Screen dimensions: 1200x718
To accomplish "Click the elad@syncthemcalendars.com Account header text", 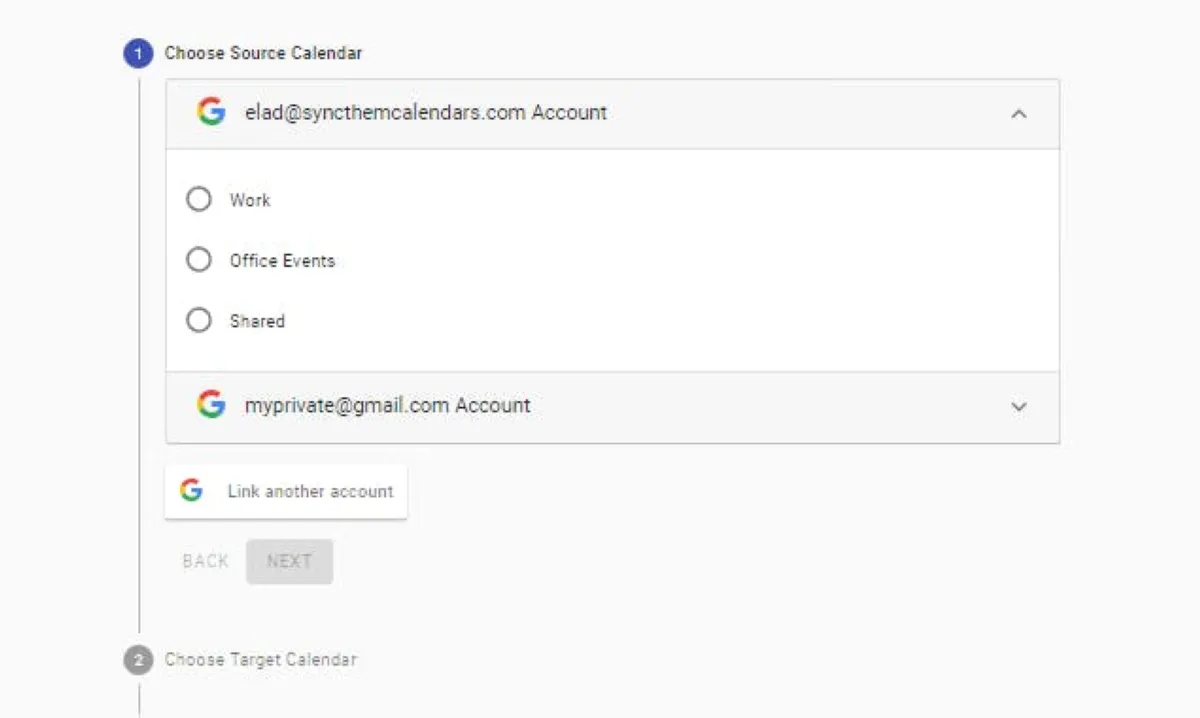I will point(425,112).
